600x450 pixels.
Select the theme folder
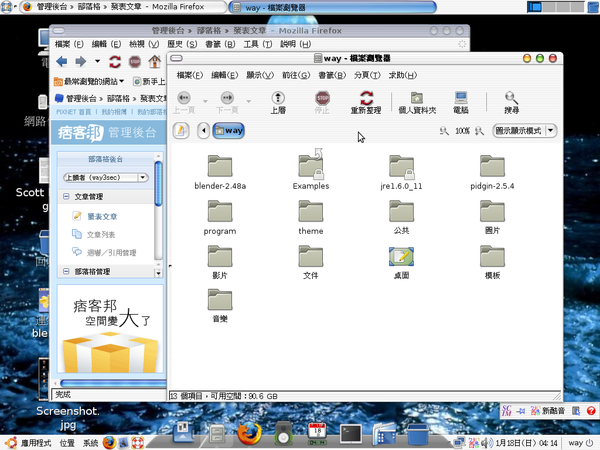[311, 217]
